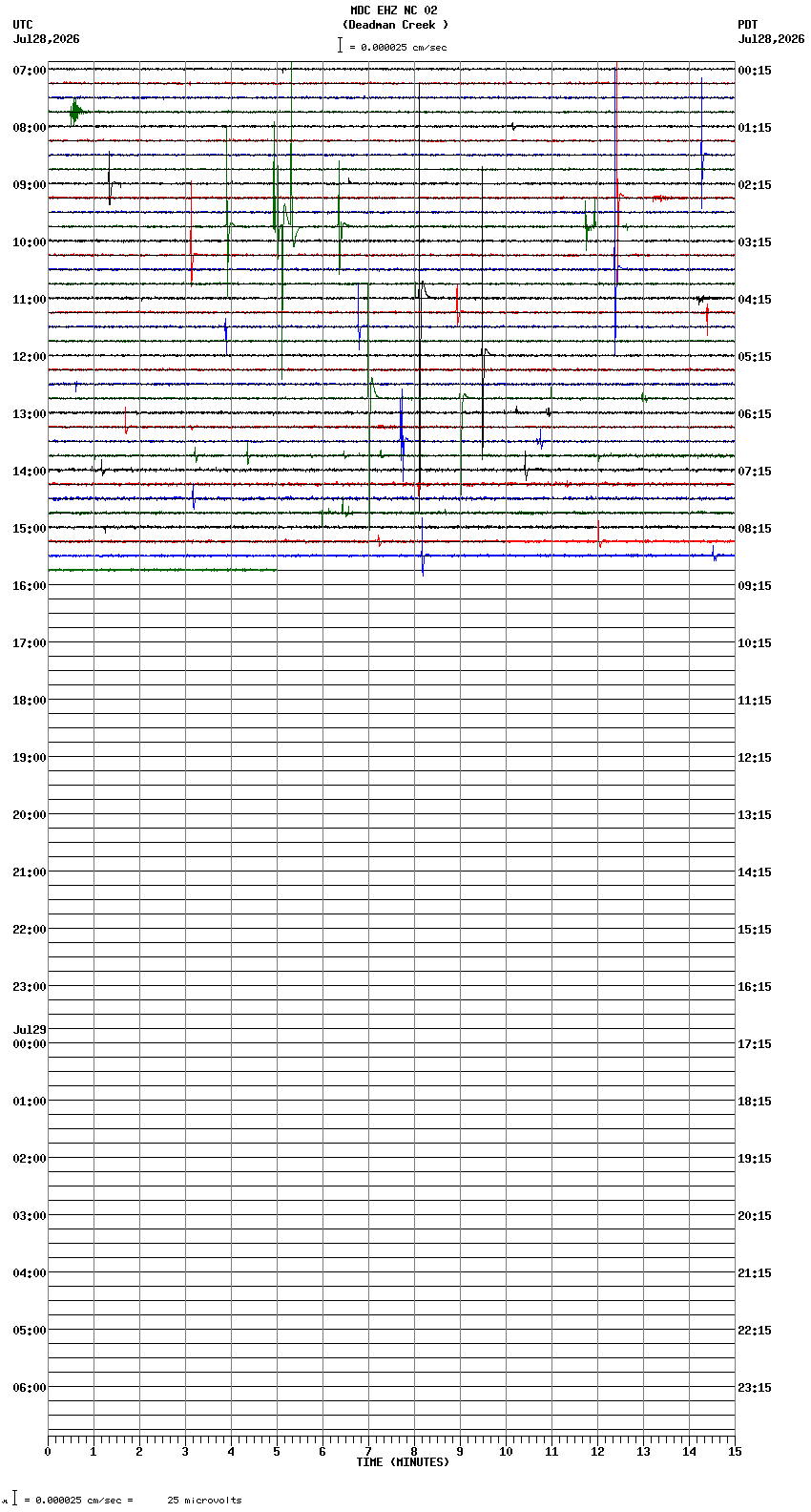811x1512 pixels.
Task: Click the UTC label at top left
Action: click(23, 25)
